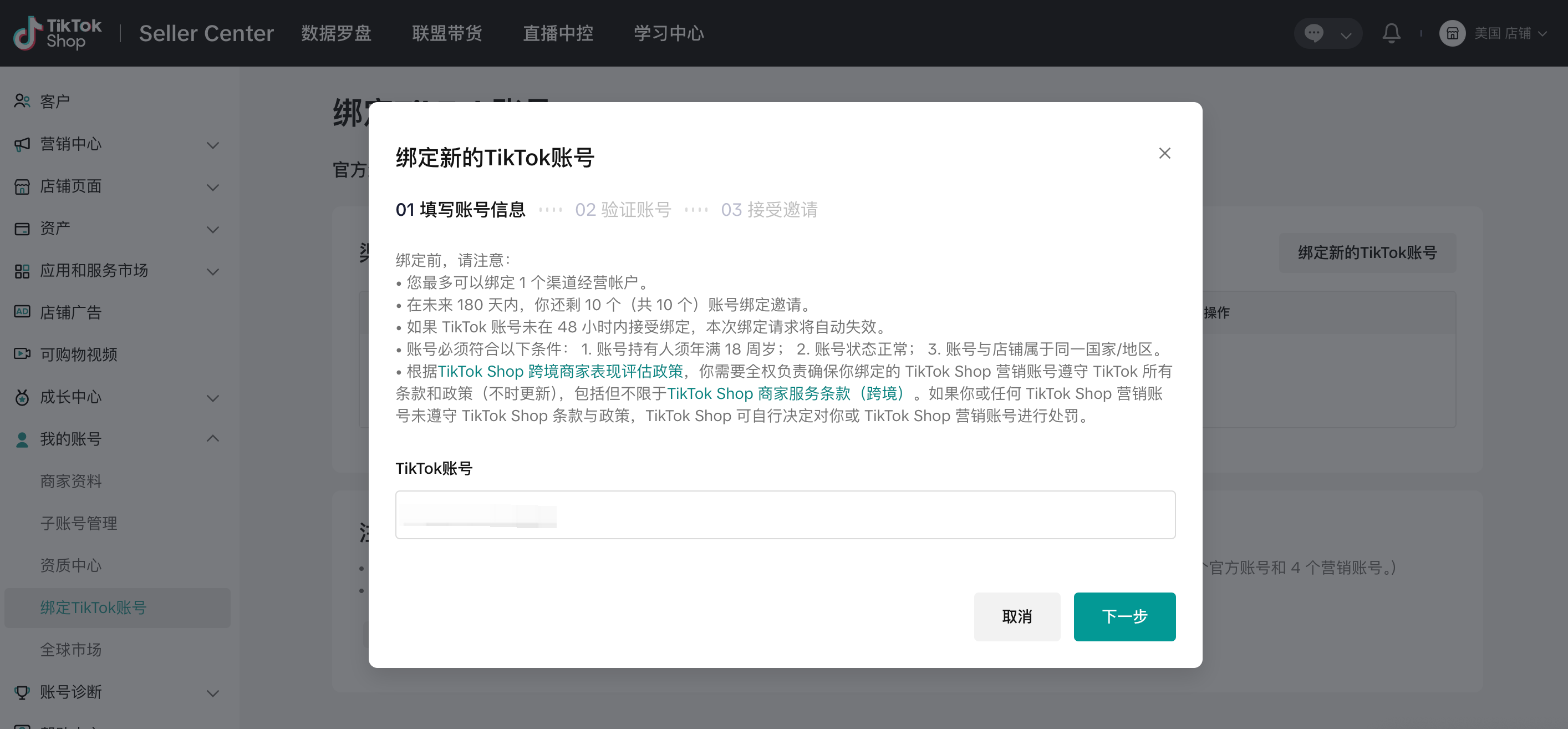Open 联盟带货 in the top navigation
This screenshot has height=729, width=1568.
[x=447, y=33]
